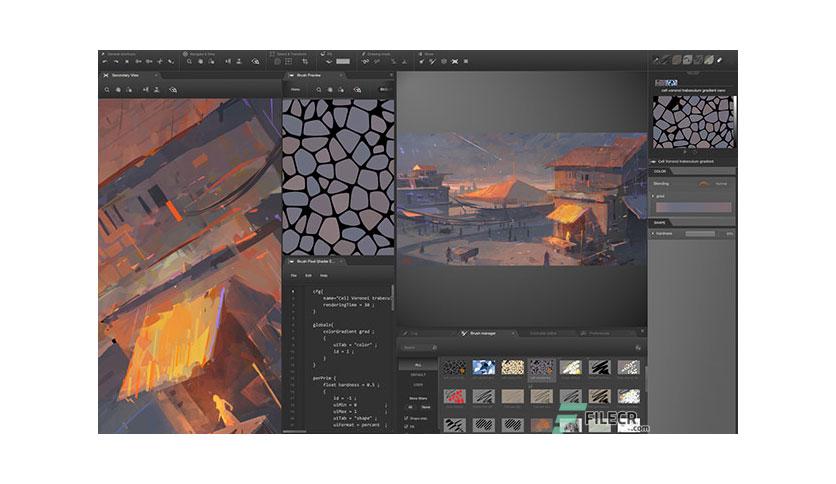This screenshot has height=484, width=836.
Task: Click the search icon beside brush manager search
Action: (435, 348)
